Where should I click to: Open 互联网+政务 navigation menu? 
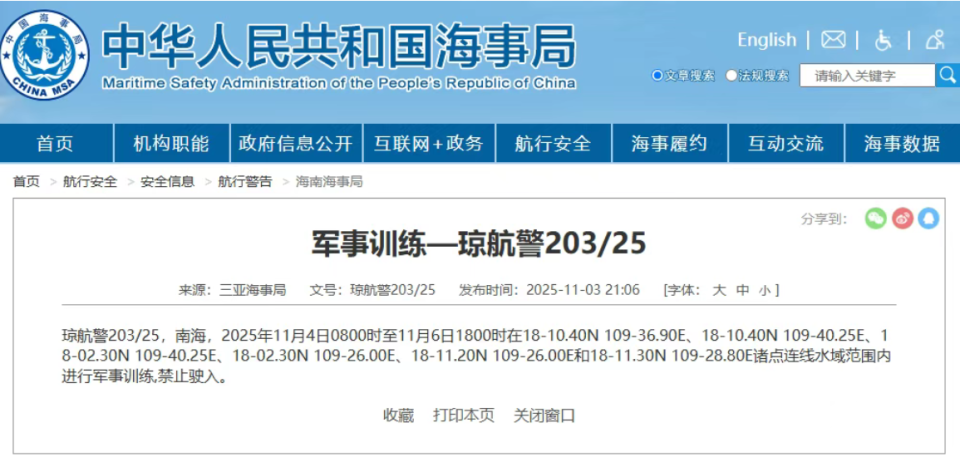coord(429,144)
